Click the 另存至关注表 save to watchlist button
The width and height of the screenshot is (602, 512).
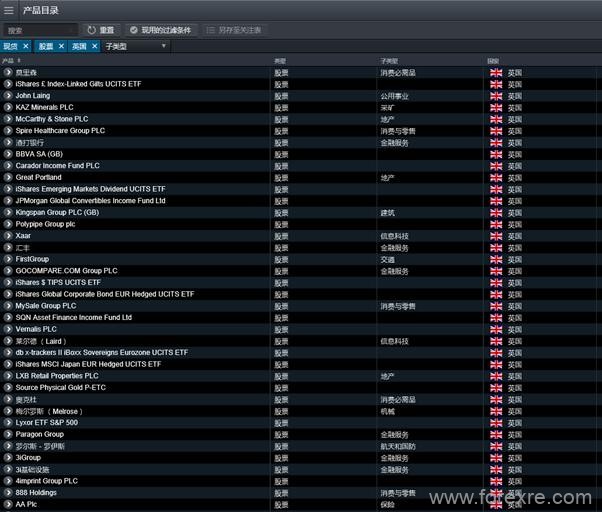click(x=234, y=30)
